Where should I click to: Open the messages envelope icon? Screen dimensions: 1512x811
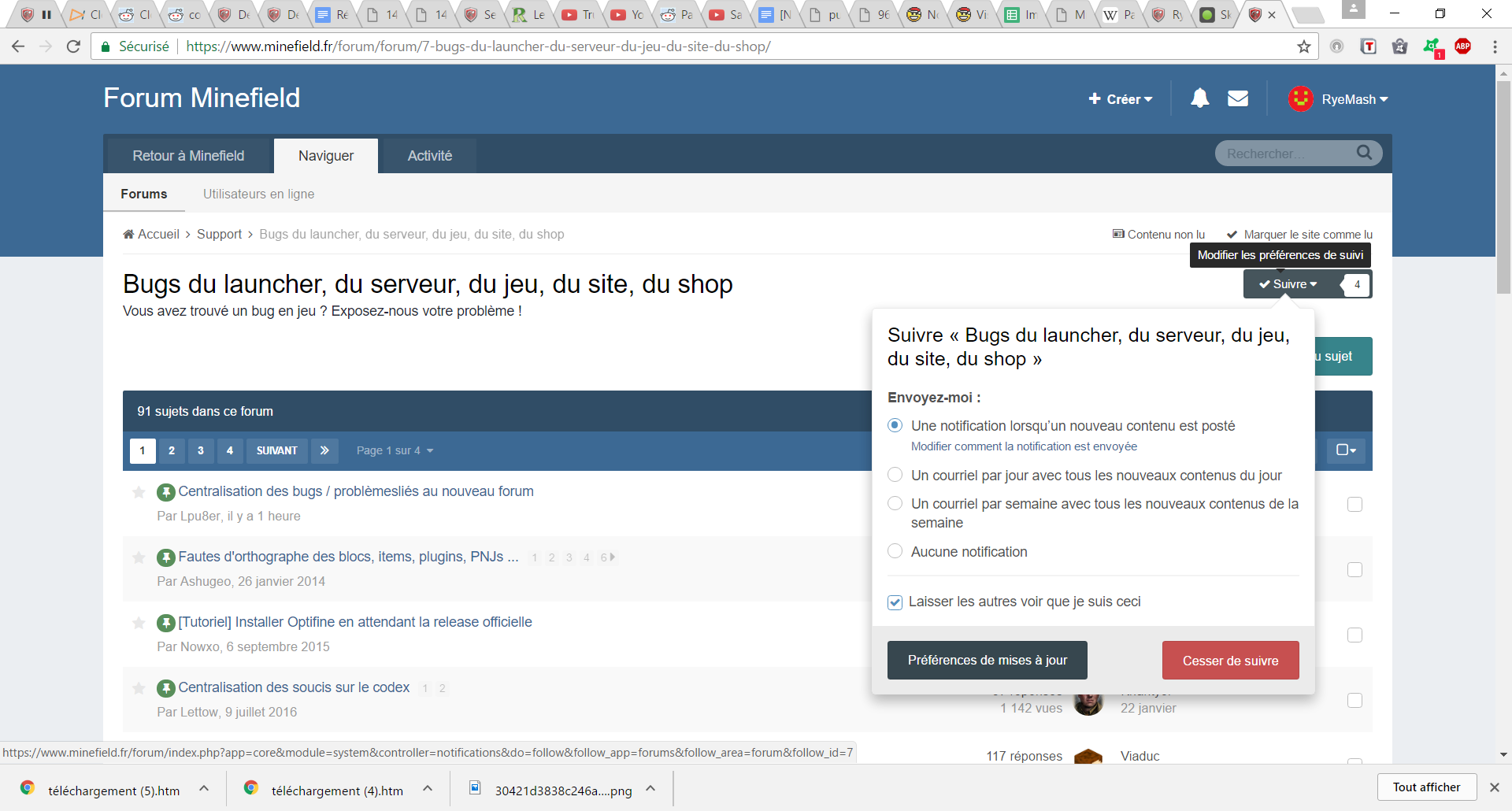point(1238,98)
